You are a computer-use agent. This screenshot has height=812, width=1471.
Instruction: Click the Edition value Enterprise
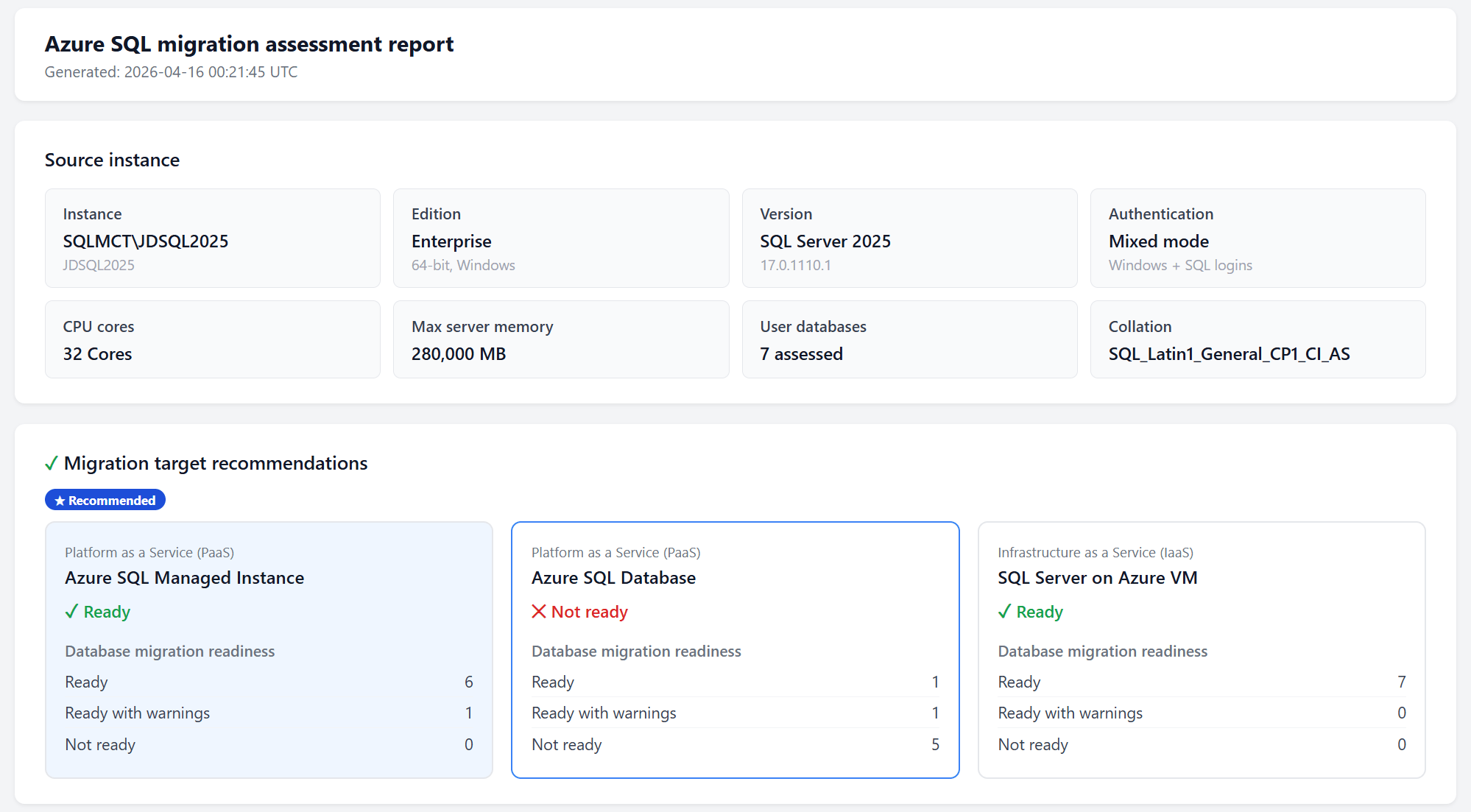451,241
